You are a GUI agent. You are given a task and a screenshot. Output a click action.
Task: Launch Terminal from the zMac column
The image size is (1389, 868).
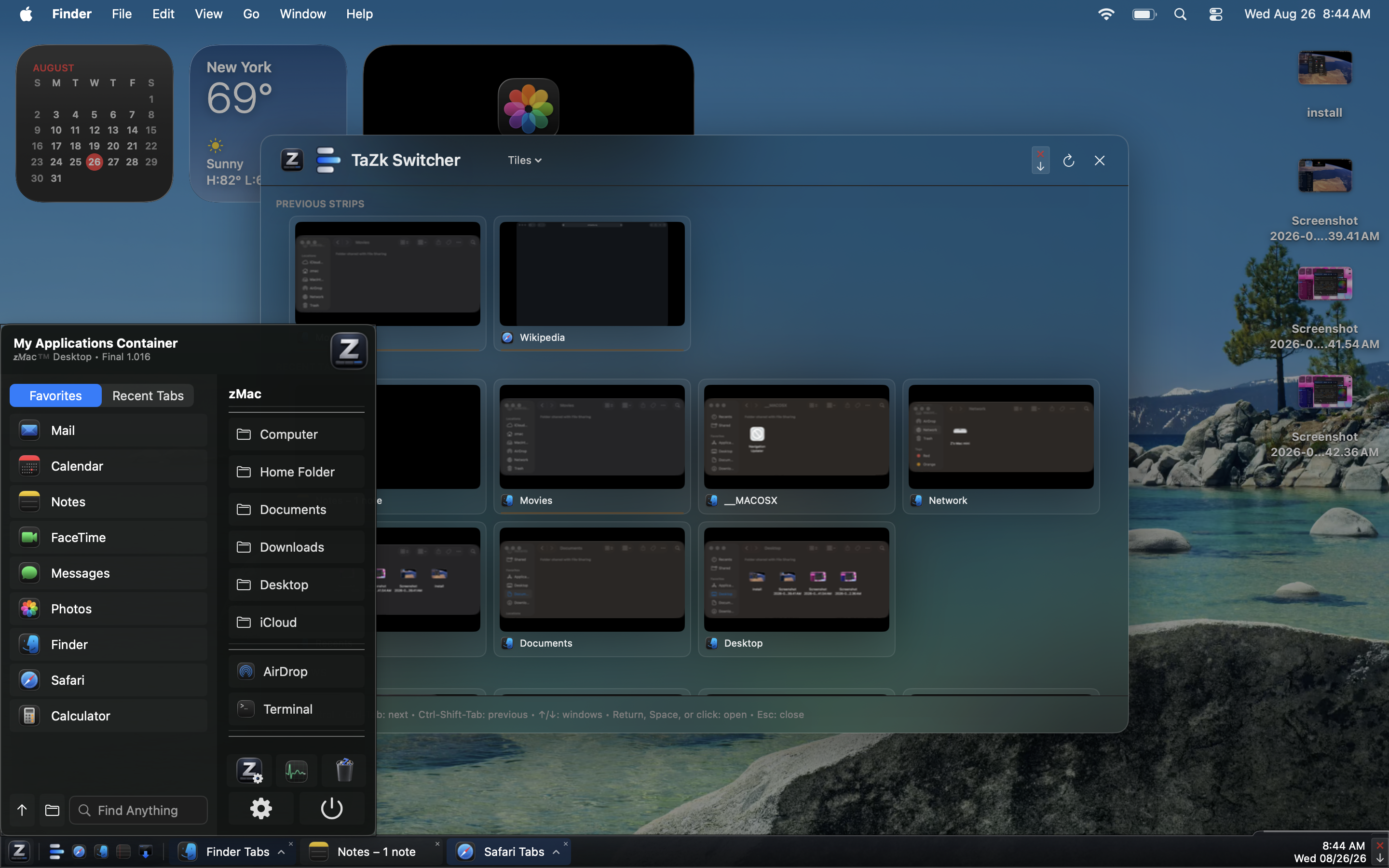(x=296, y=709)
